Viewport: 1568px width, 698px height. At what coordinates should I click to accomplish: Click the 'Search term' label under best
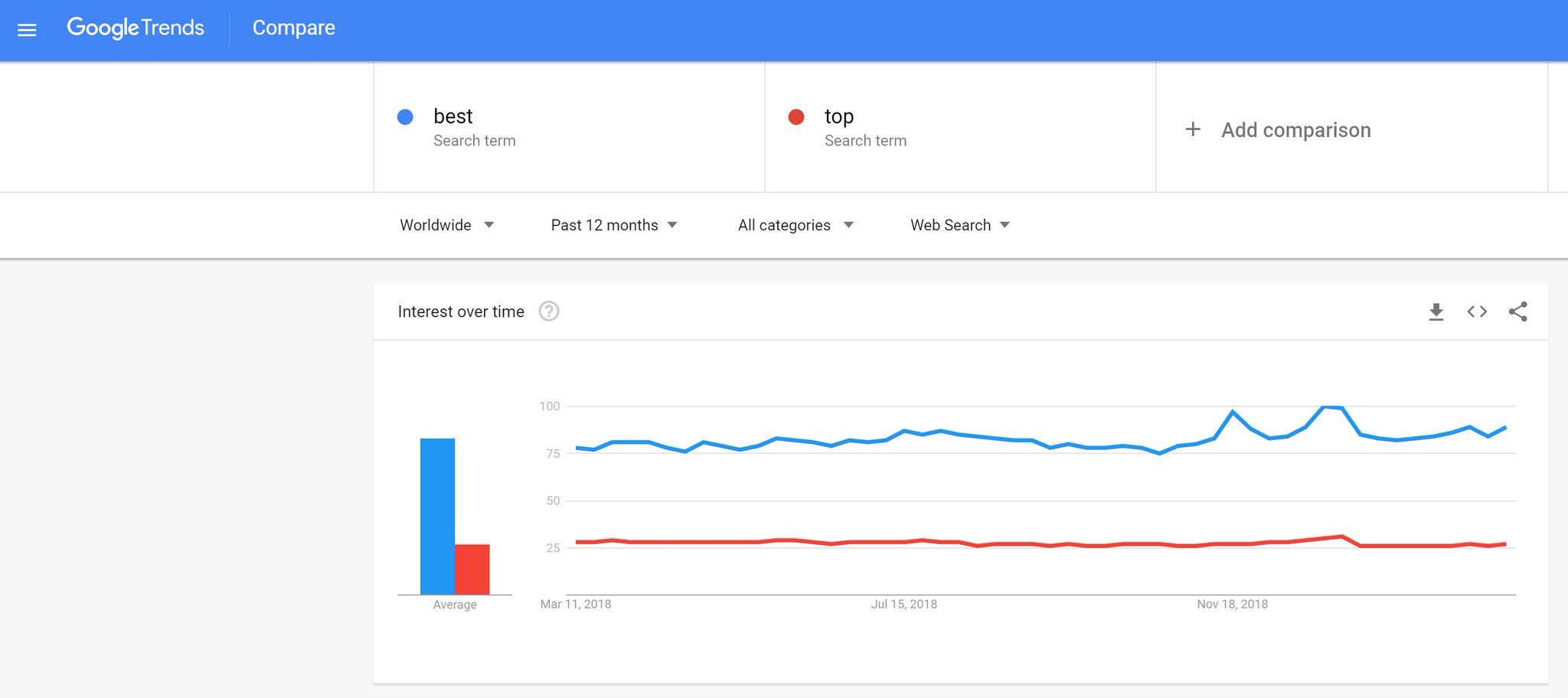click(475, 141)
